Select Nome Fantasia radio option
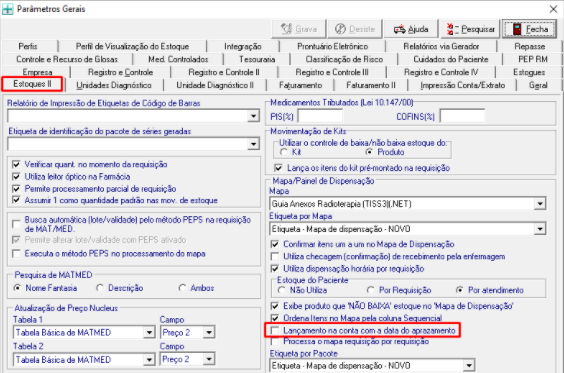Viewport: 564px width, 373px height. point(17,288)
